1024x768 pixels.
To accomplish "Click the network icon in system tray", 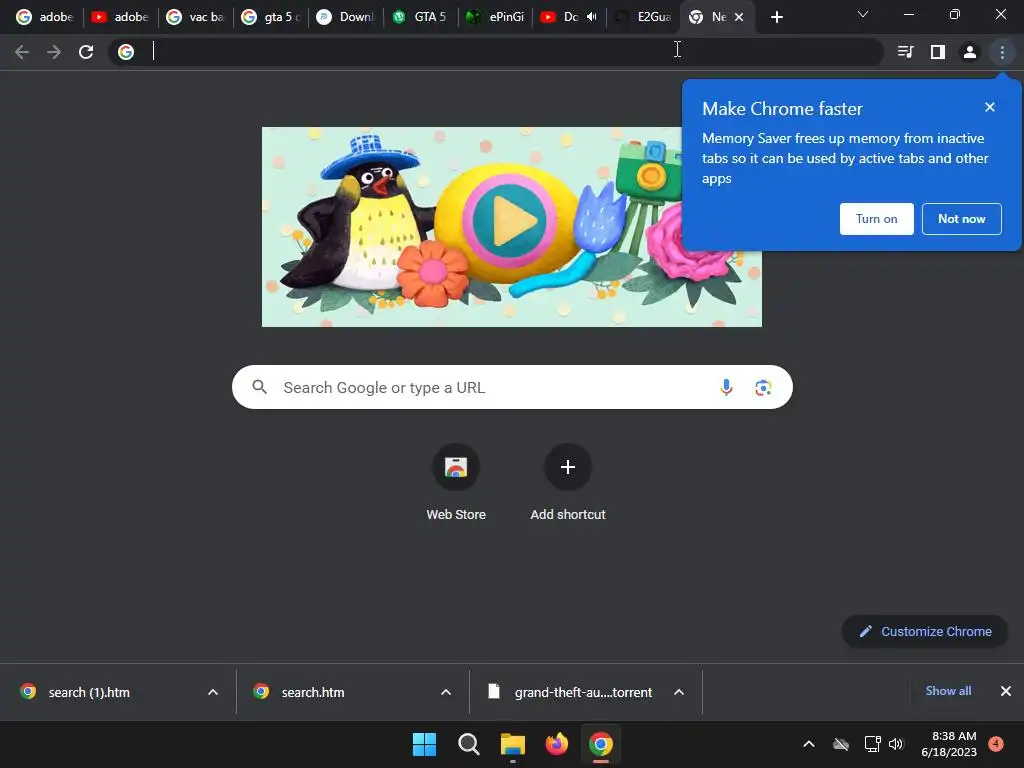I will pyautogui.click(x=872, y=744).
